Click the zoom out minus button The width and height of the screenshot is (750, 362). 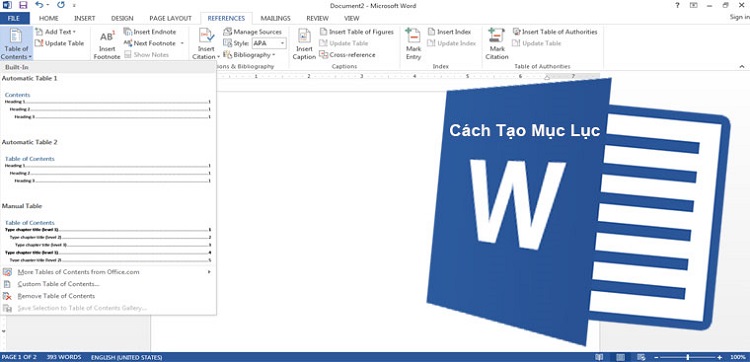[656, 357]
